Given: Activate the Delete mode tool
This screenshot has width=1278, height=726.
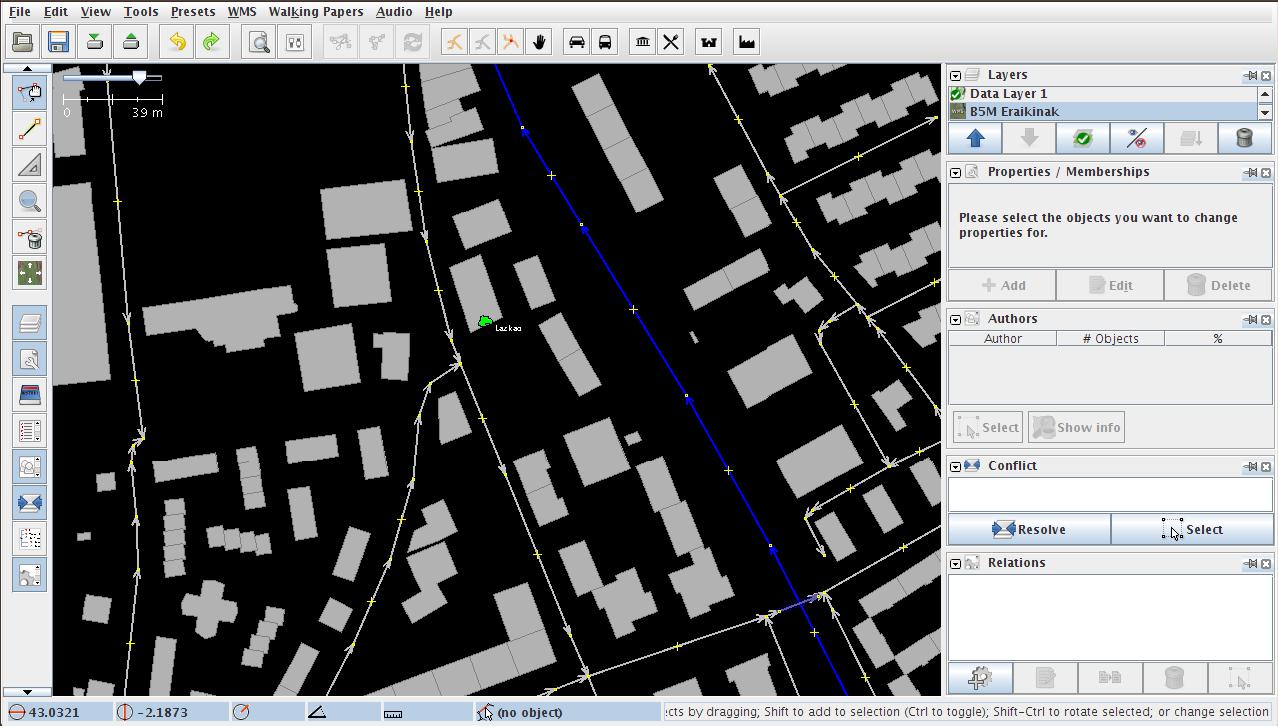Looking at the screenshot, I should click(x=30, y=237).
